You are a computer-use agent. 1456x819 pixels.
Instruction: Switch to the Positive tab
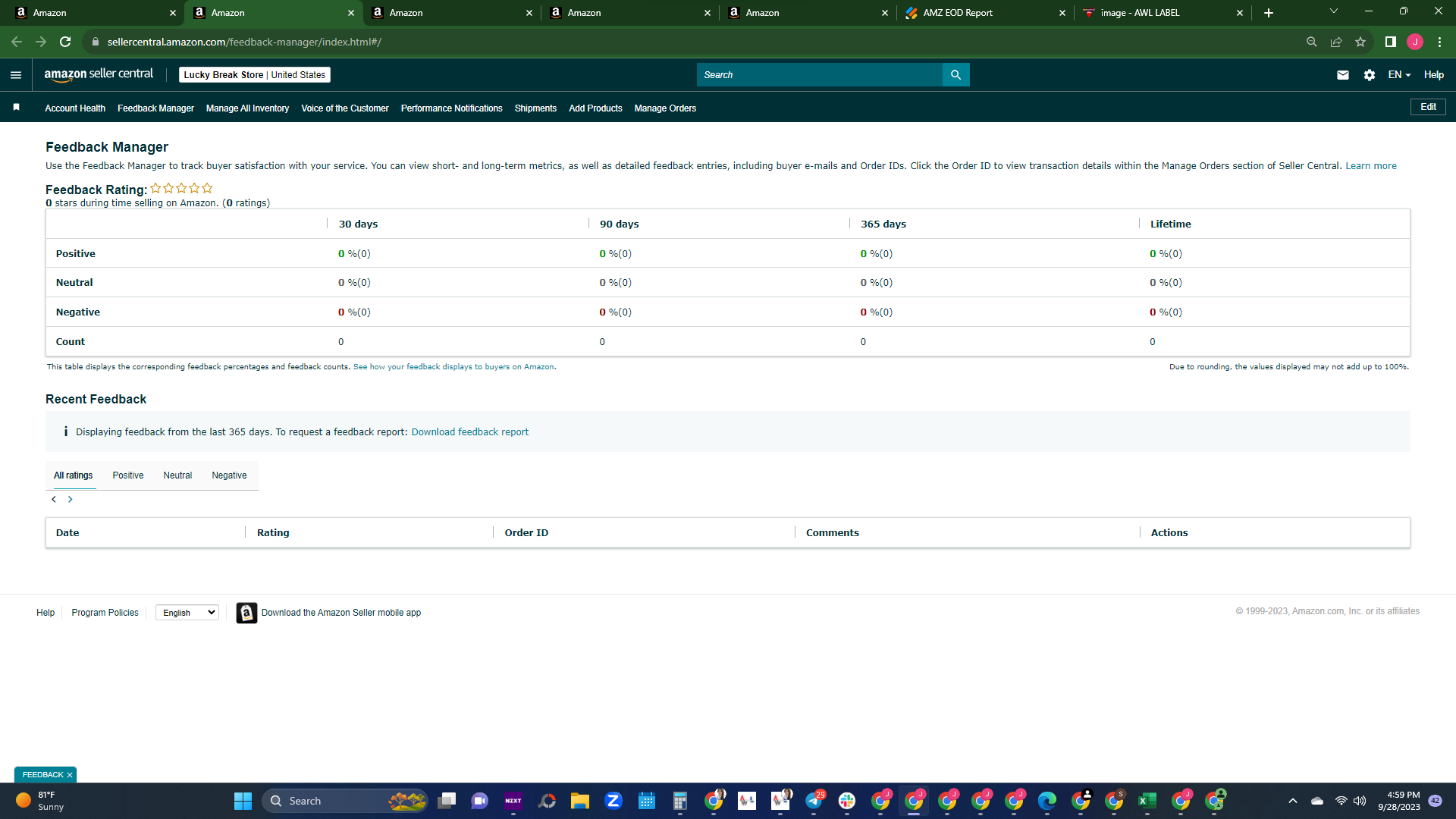(128, 475)
